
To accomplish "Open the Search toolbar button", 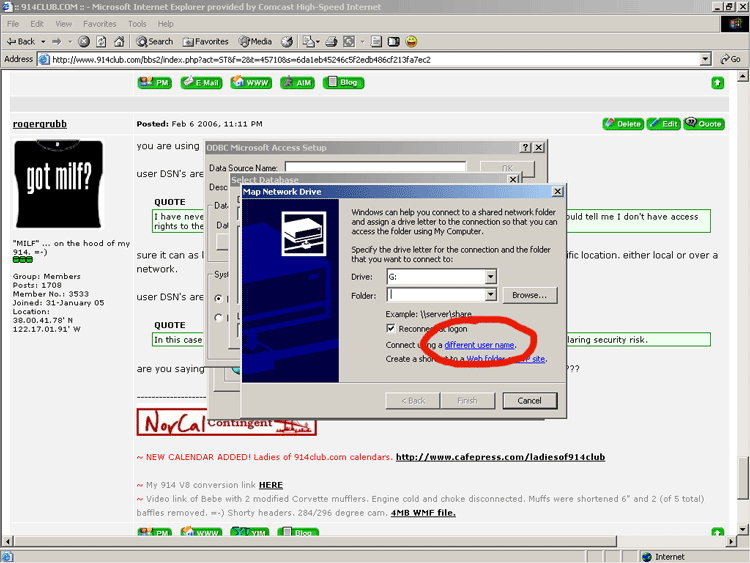I will 154,42.
